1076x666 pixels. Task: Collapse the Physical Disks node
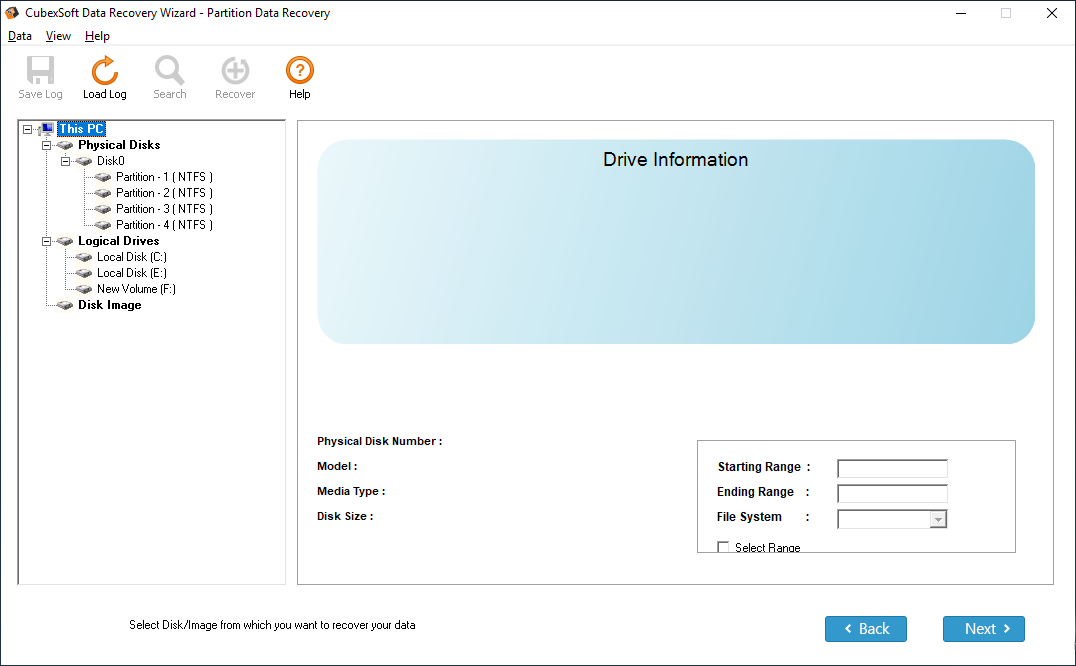47,145
